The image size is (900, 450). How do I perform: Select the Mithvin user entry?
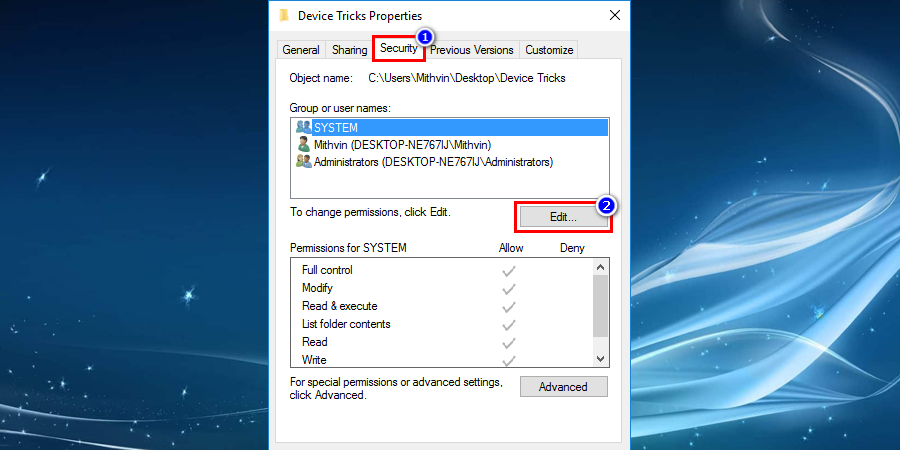(x=451, y=145)
